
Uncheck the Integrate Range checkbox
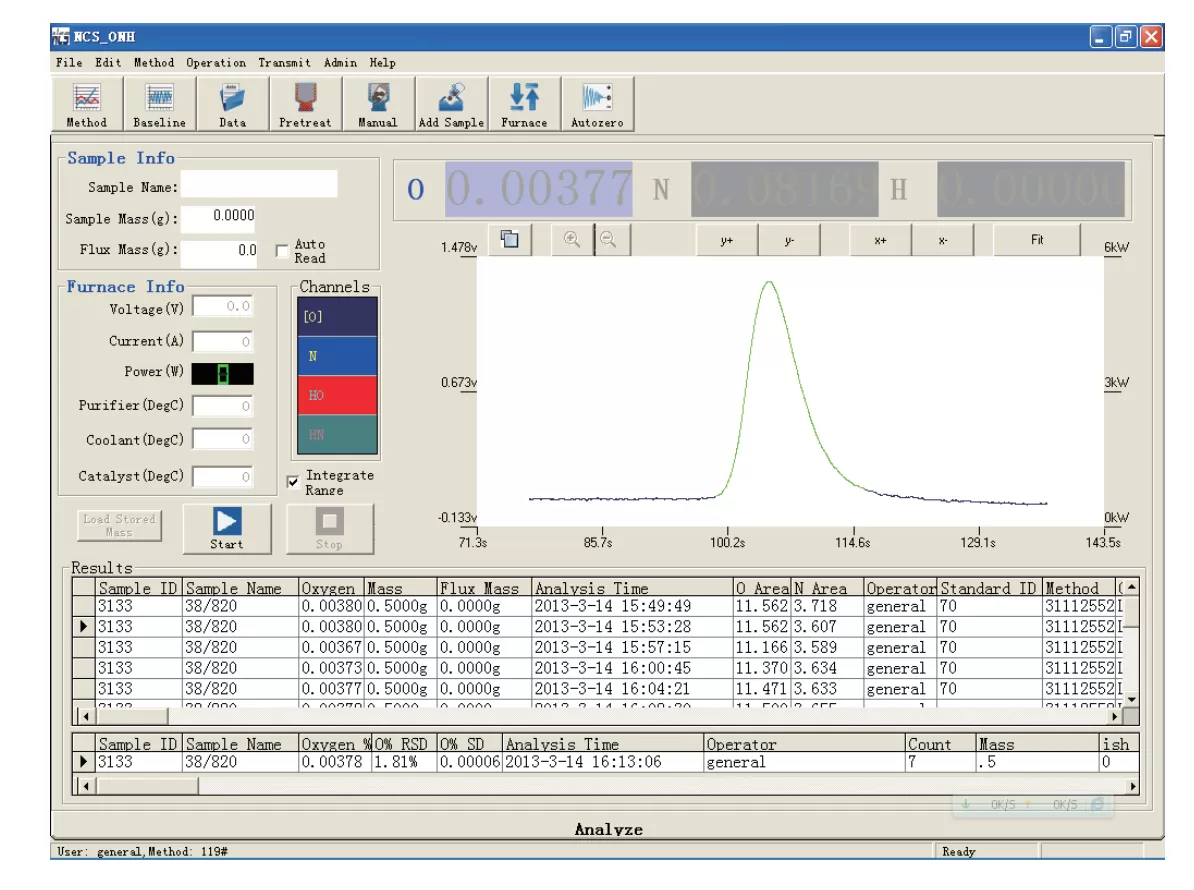coord(293,482)
